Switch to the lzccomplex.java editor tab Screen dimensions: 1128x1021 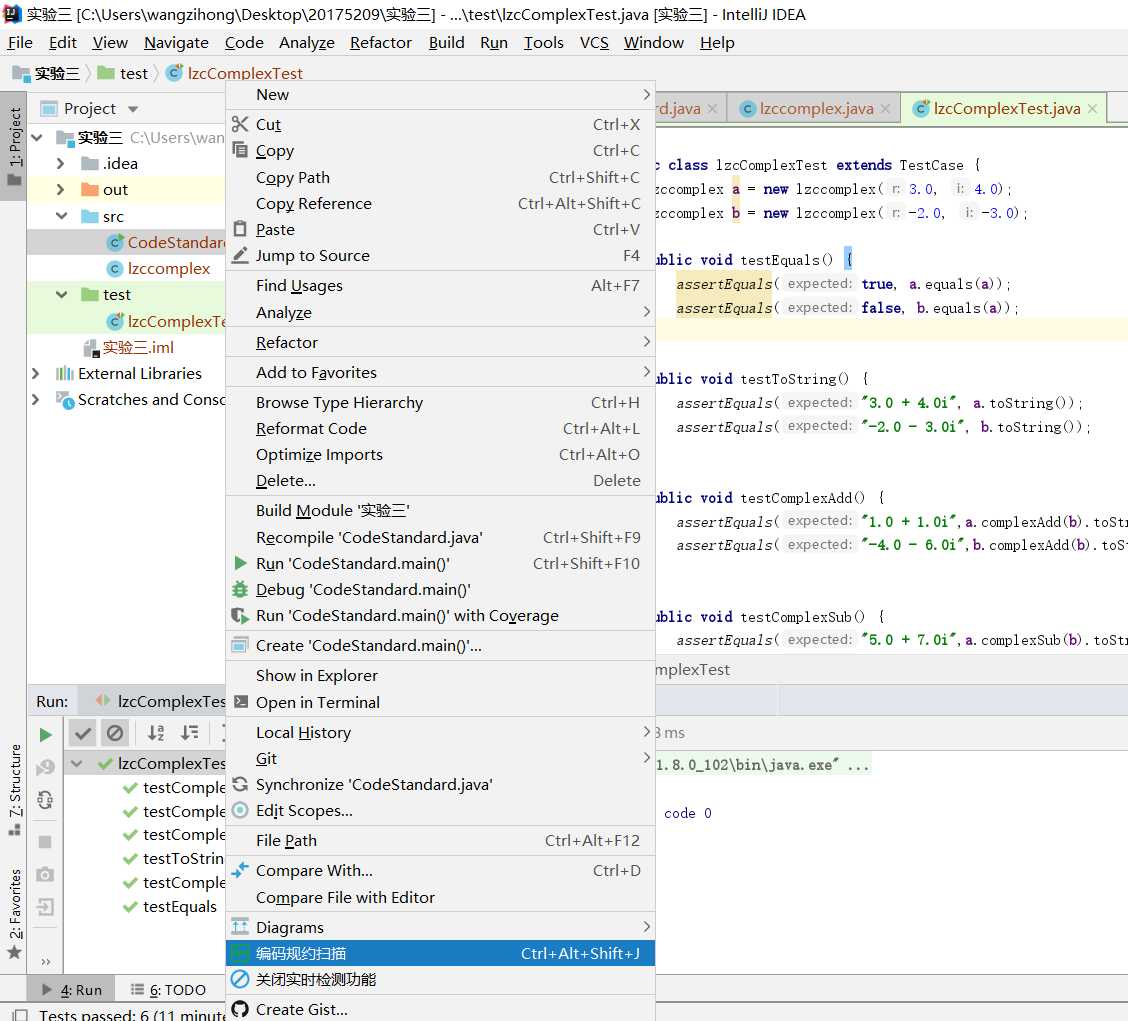(816, 109)
